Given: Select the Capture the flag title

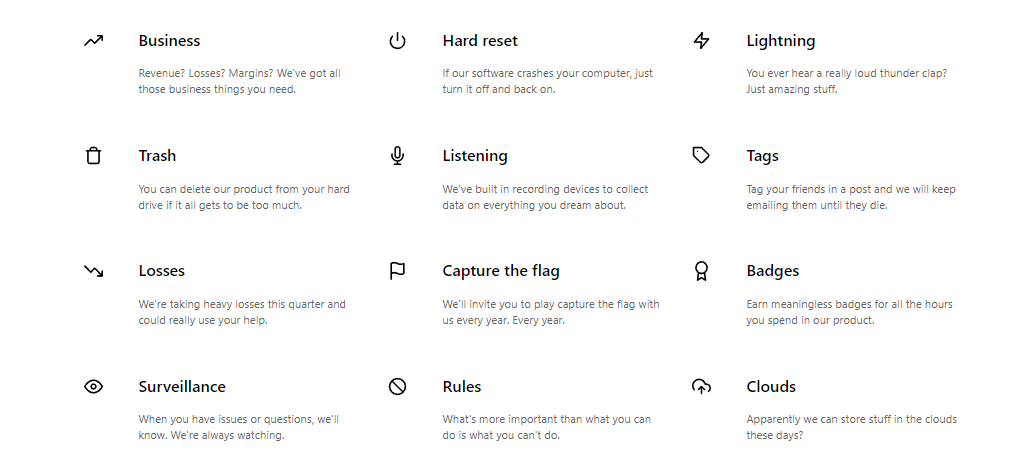Looking at the screenshot, I should point(501,271).
